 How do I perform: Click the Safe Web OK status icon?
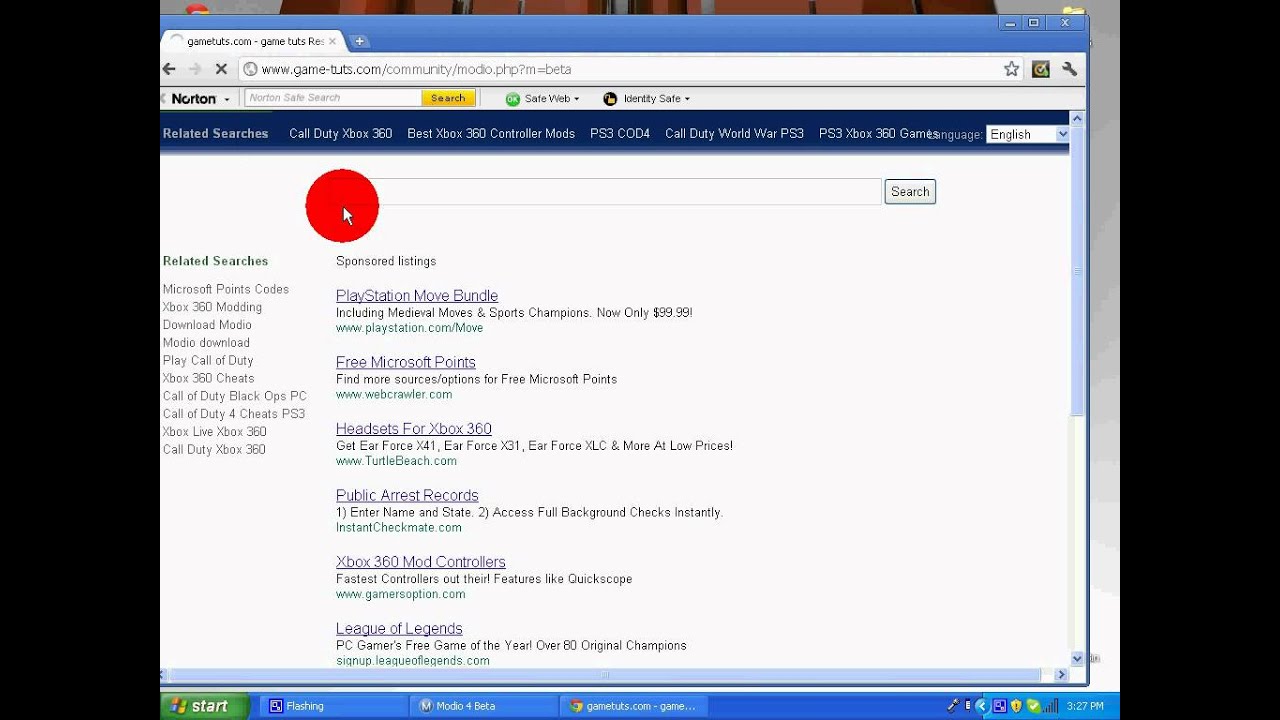tap(512, 98)
